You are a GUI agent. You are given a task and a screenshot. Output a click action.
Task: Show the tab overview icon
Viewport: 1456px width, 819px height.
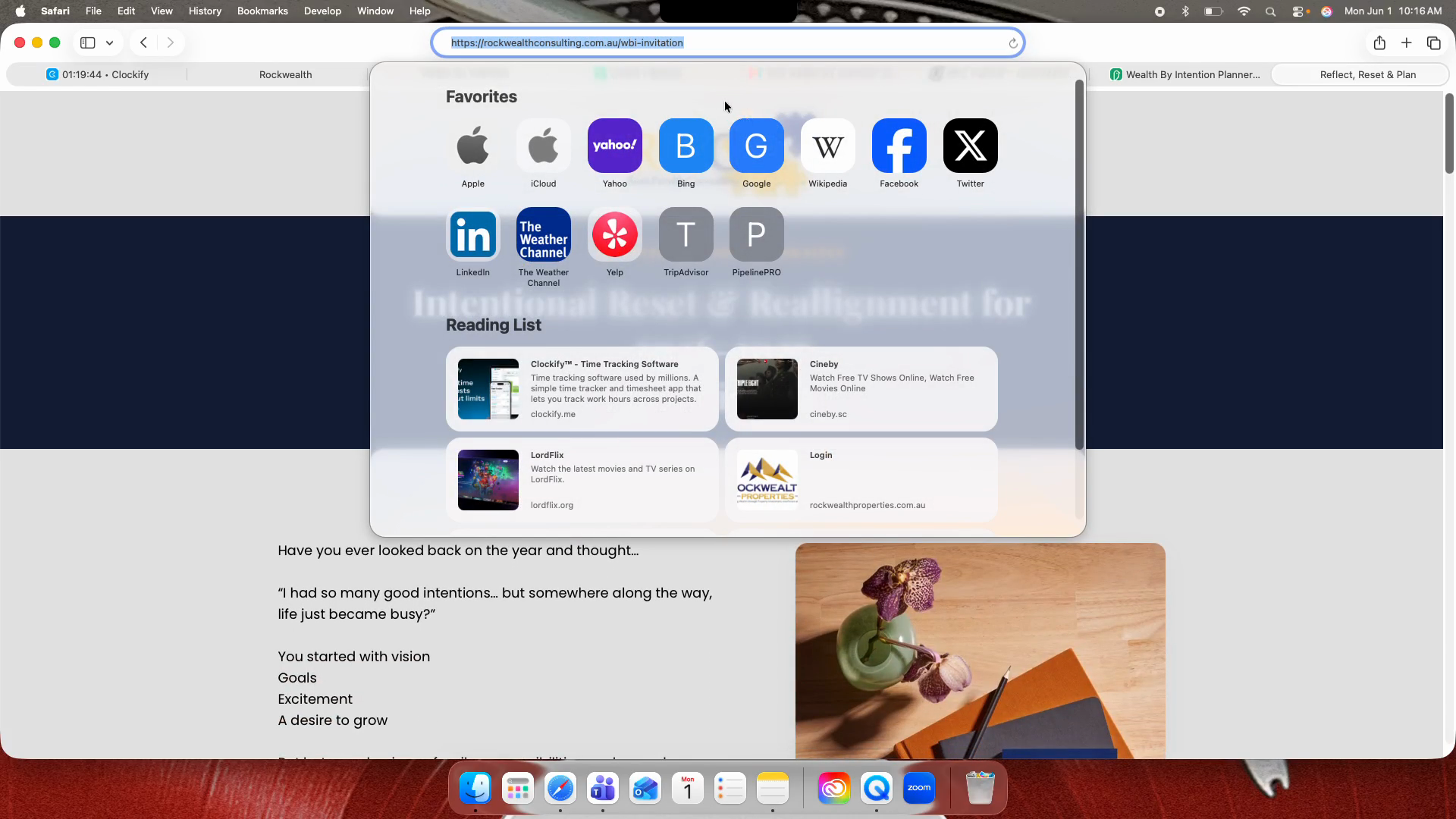[x=1434, y=43]
